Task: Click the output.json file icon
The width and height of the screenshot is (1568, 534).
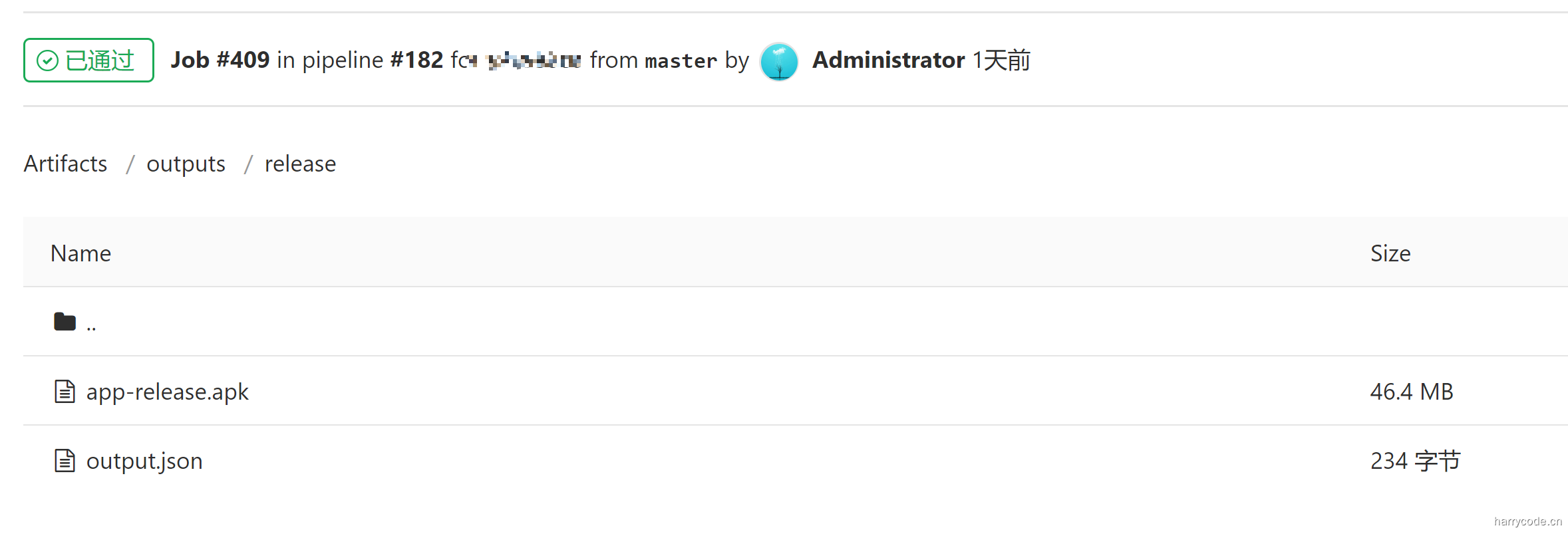Action: (65, 460)
